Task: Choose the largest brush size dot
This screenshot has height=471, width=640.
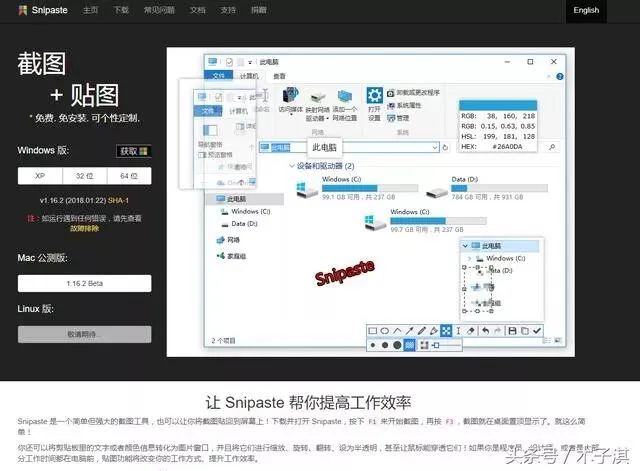Action: click(397, 345)
